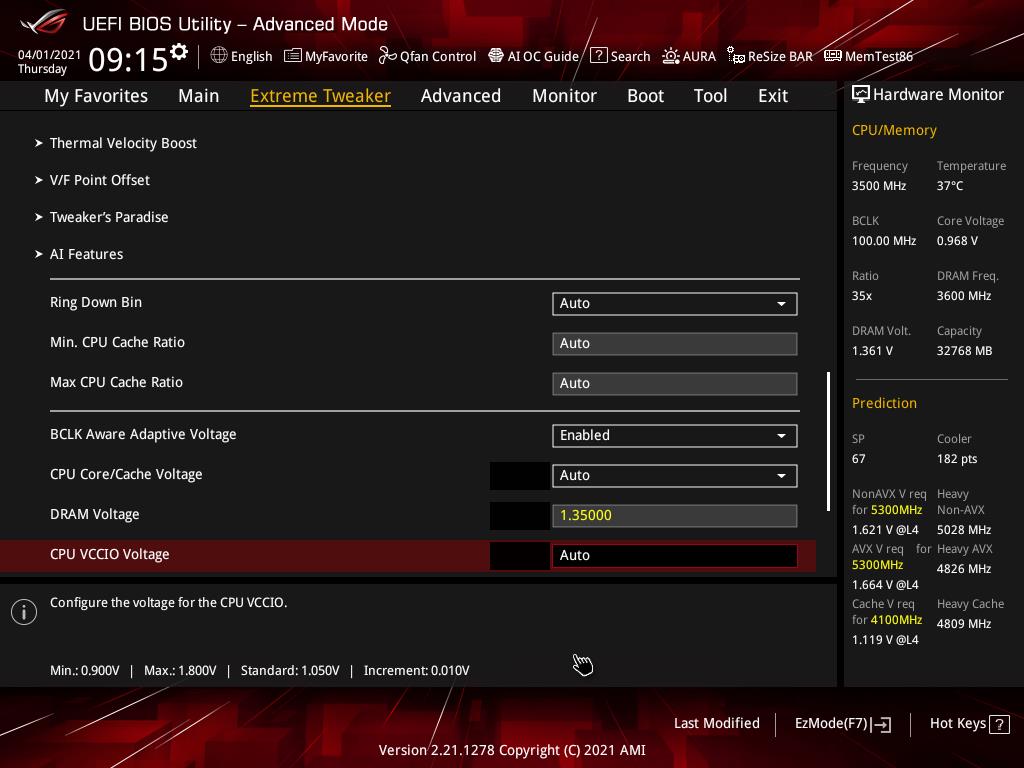Launch Qfan Control fan icon
Image resolution: width=1024 pixels, height=768 pixels.
point(388,56)
